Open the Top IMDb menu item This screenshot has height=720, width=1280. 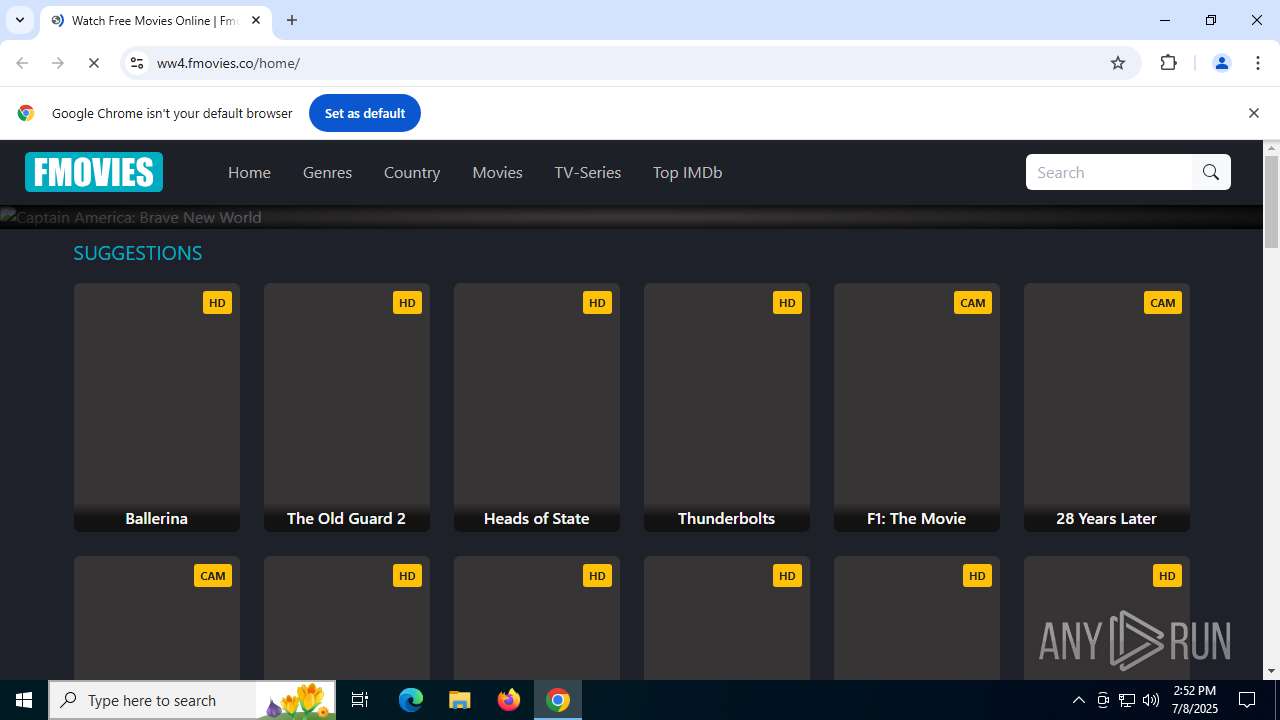pos(687,172)
